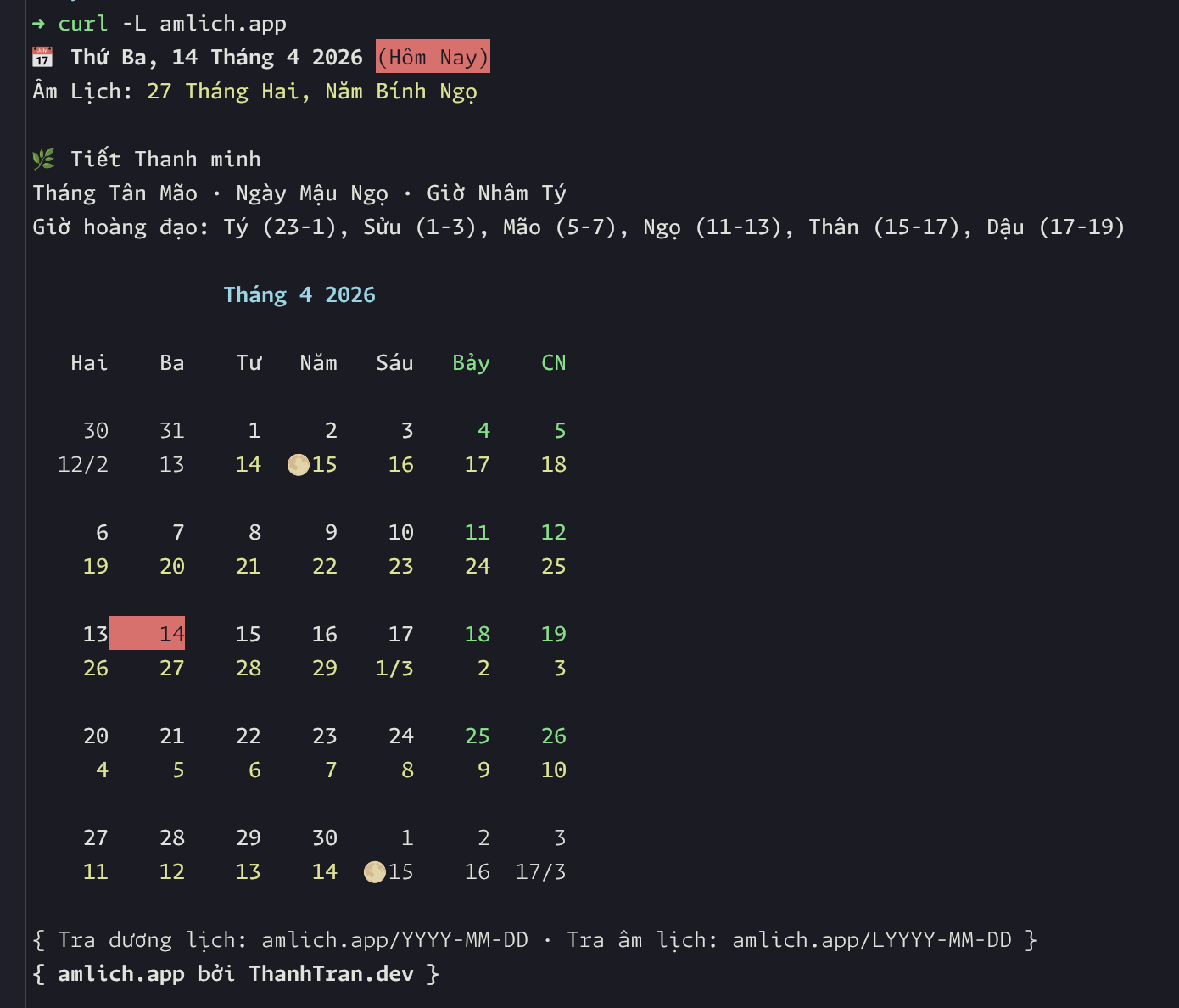The image size is (1179, 1008).
Task: Click the leaf icon before Tiết Thanh minh
Action: (x=43, y=160)
